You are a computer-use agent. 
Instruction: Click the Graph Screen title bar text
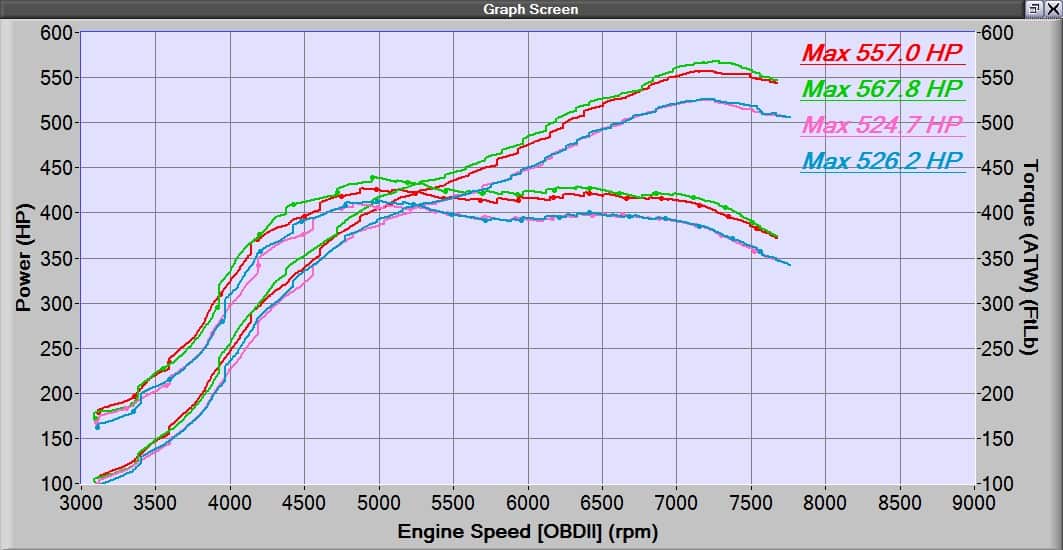click(530, 9)
